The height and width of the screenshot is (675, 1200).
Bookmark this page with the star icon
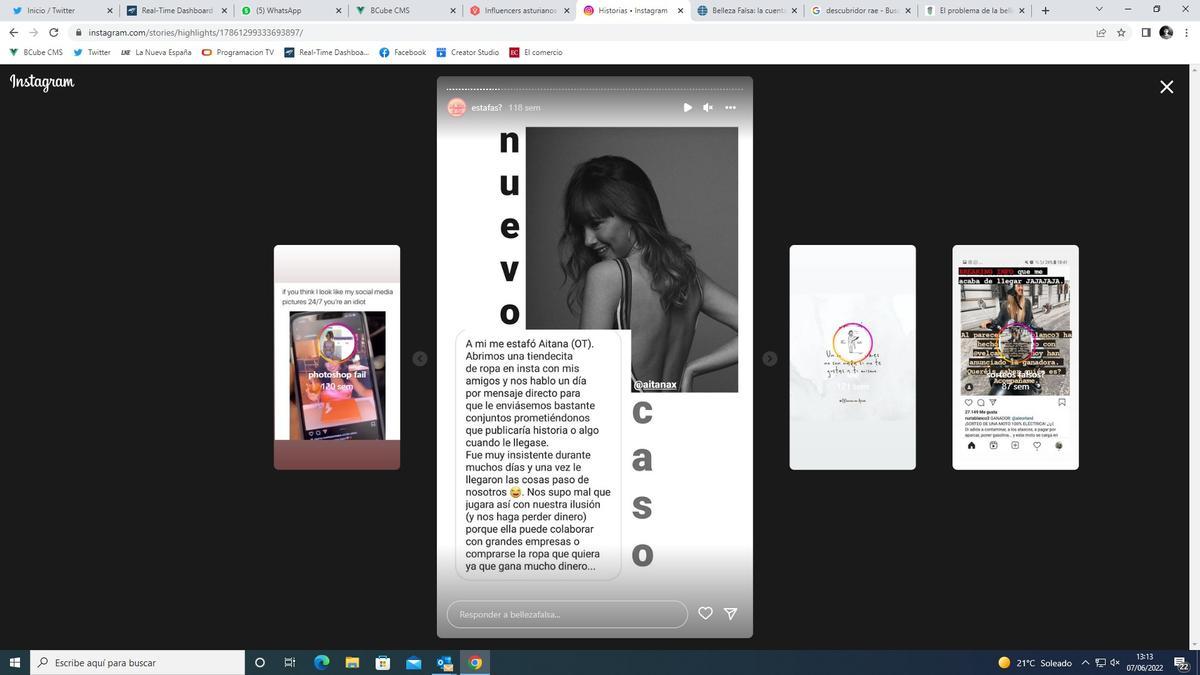pyautogui.click(x=1122, y=31)
